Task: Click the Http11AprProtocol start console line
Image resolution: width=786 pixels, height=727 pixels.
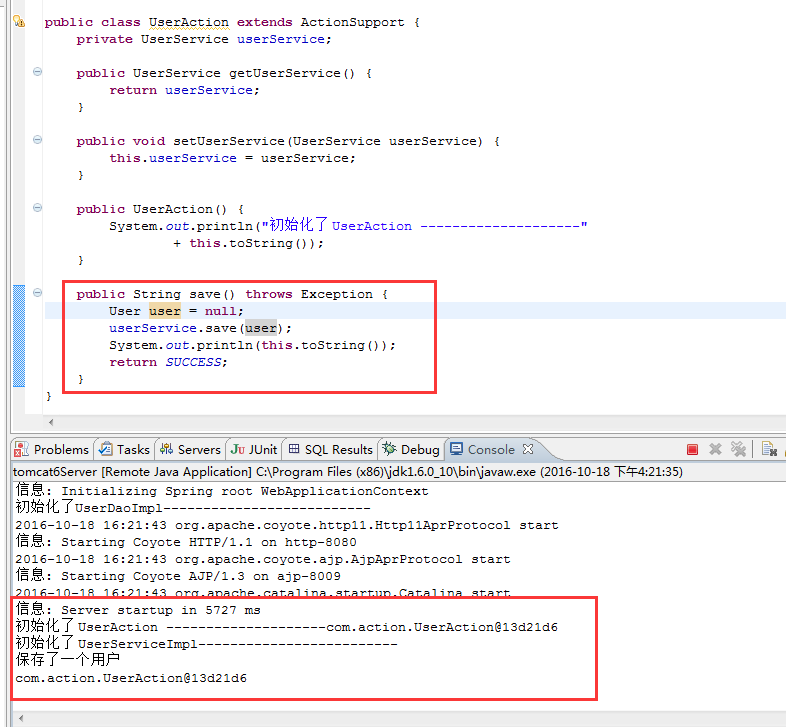Action: pyautogui.click(x=287, y=525)
